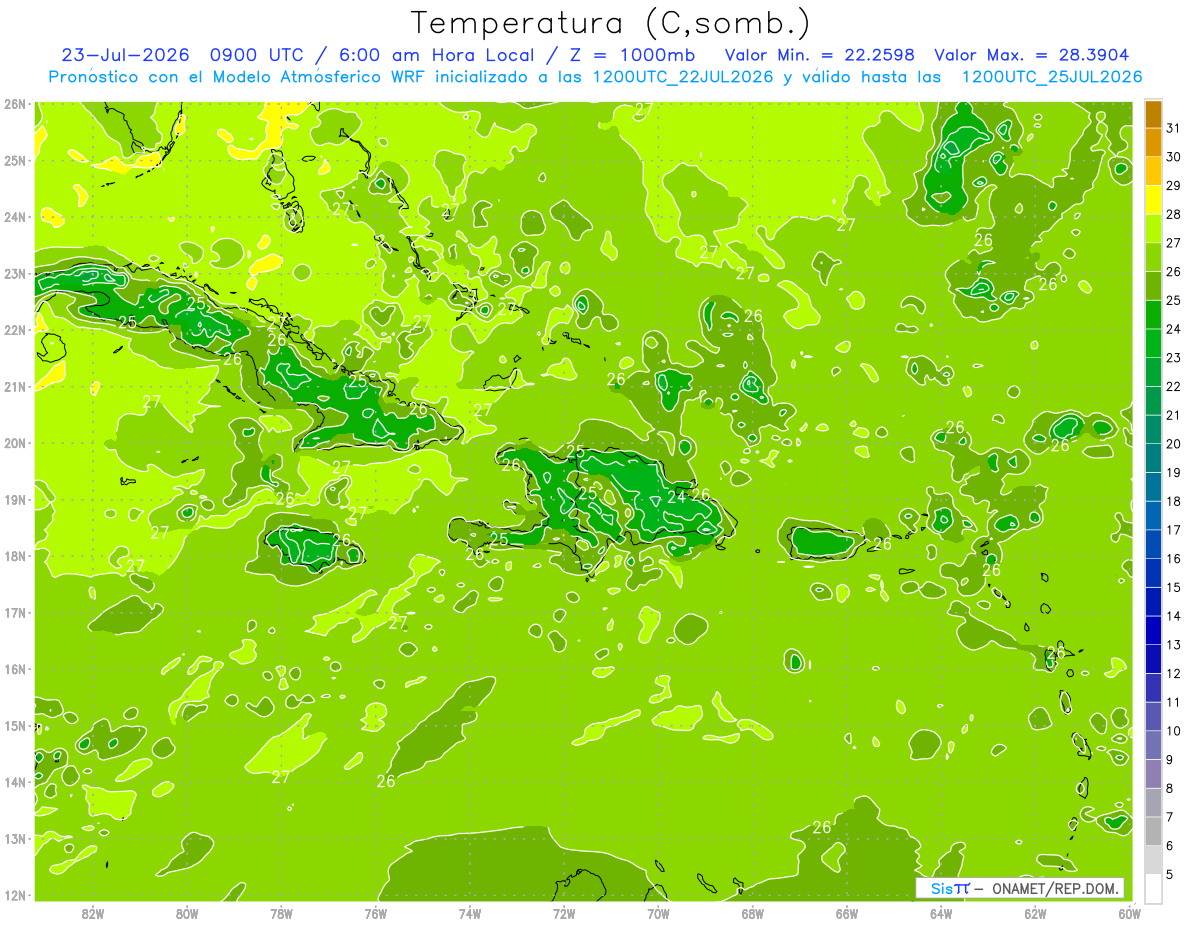Click the 26N latitude axis label

point(14,104)
